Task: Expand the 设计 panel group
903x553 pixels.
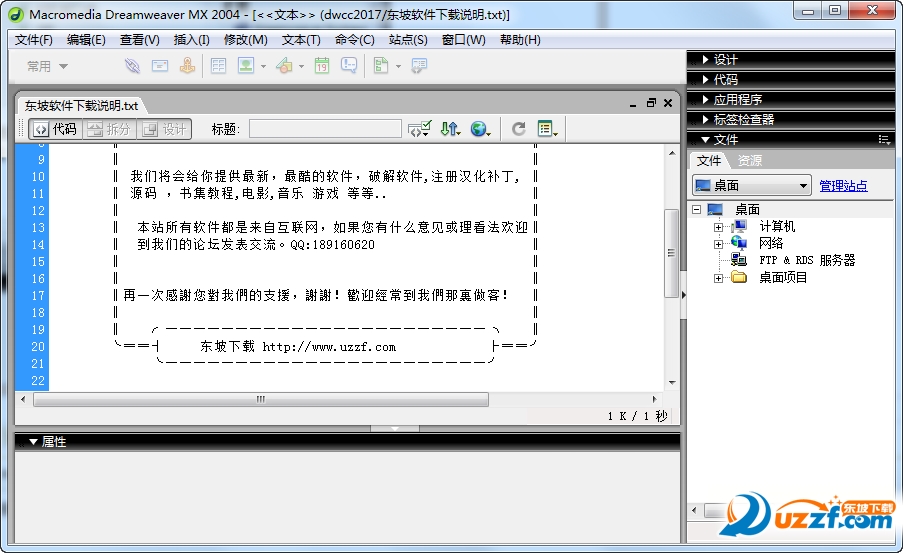Action: point(705,59)
